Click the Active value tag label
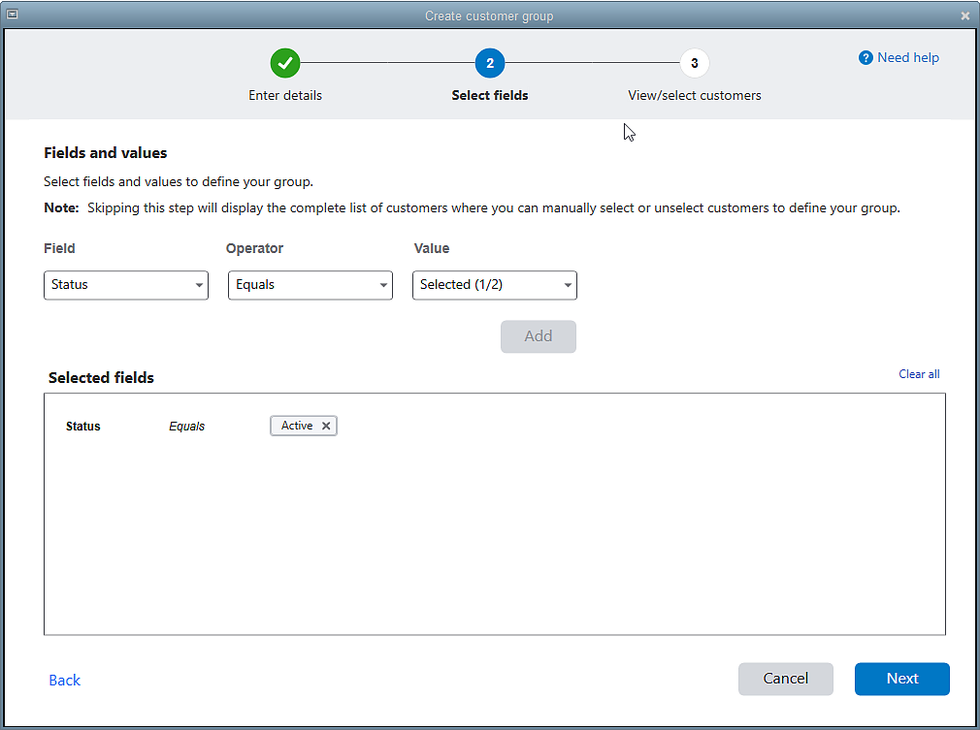The height and width of the screenshot is (730, 980). pos(296,426)
